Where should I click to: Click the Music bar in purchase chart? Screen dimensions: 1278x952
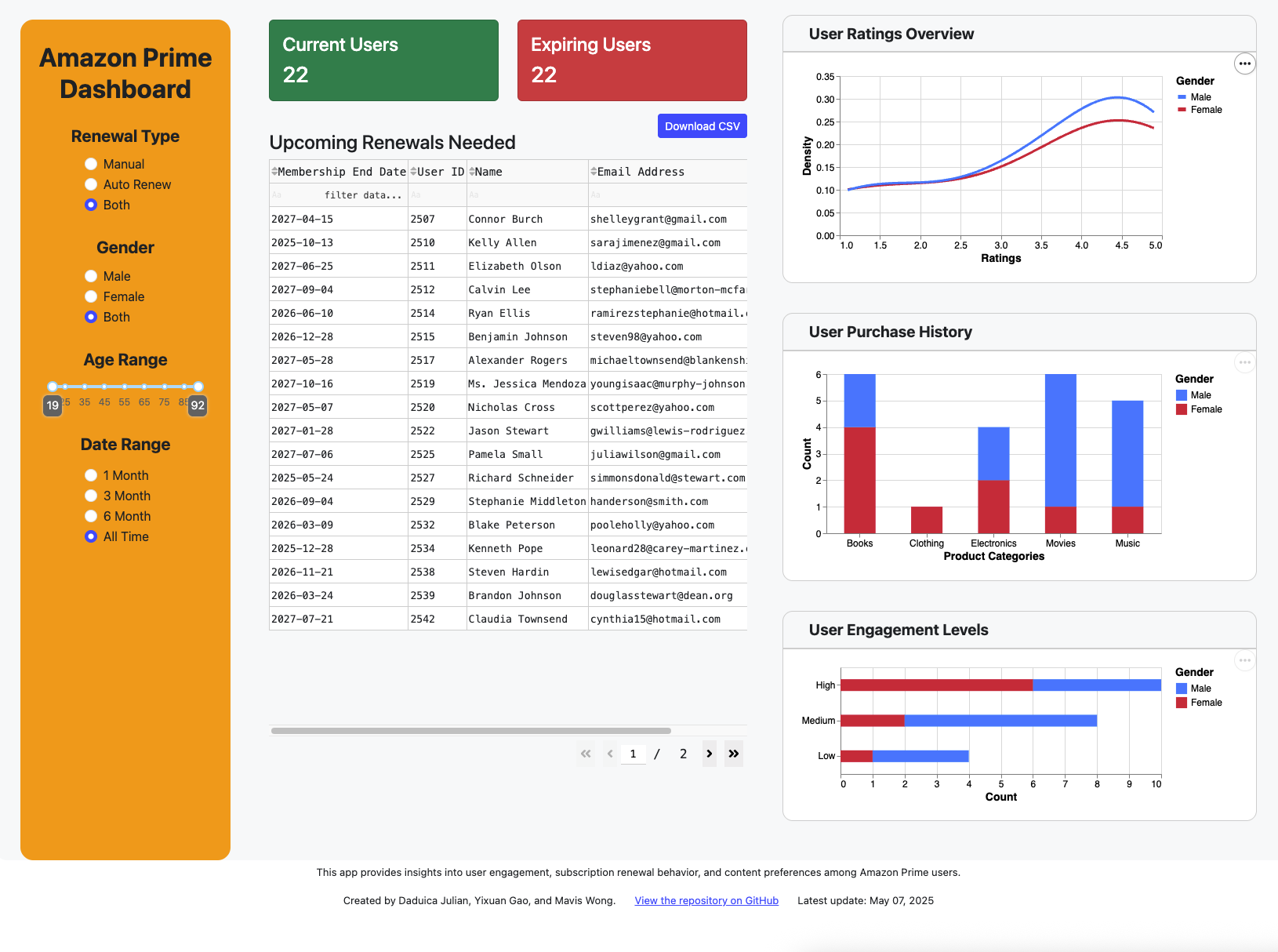(x=1127, y=467)
